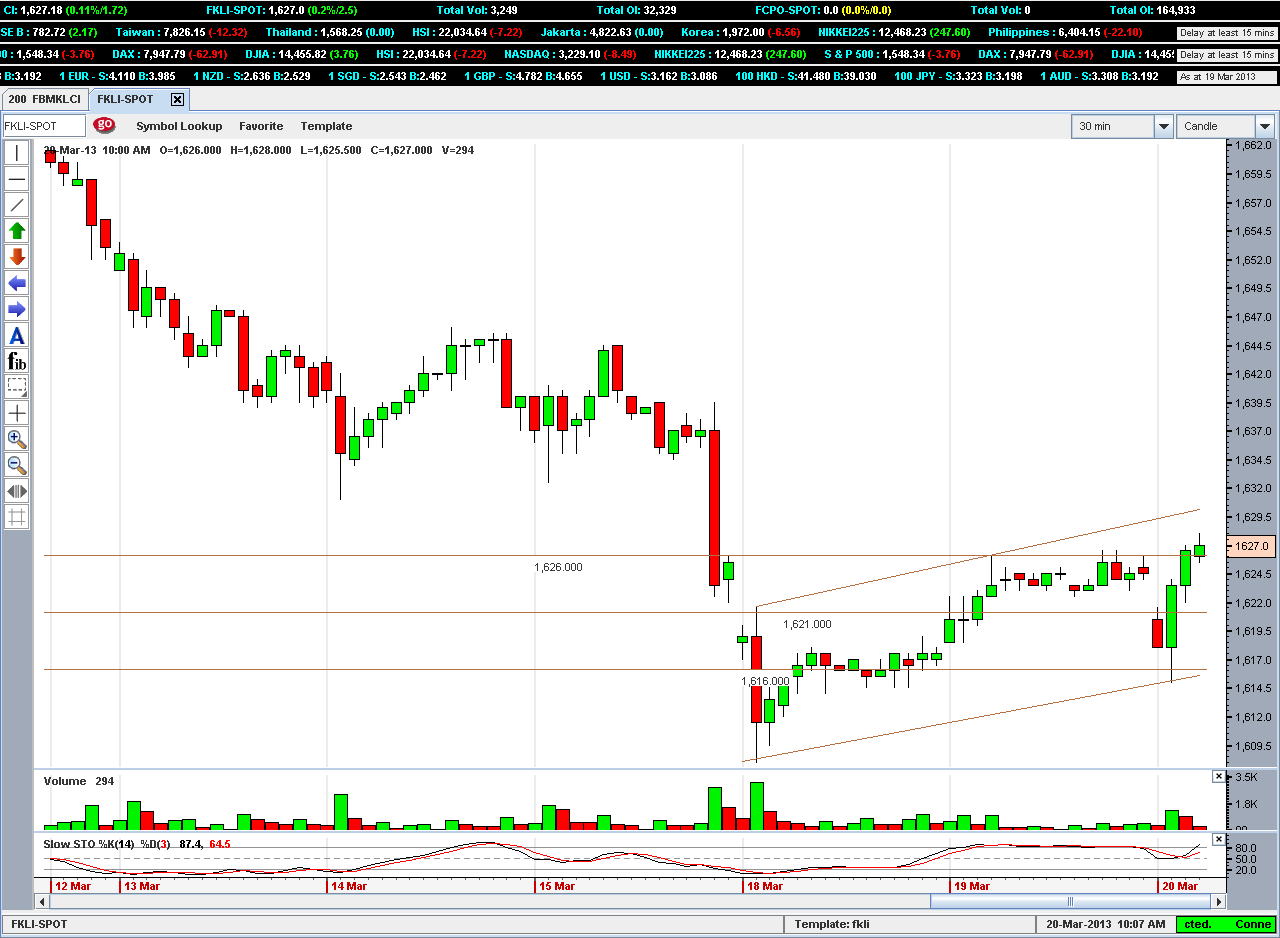Add an orange down arrow marker

[x=17, y=257]
